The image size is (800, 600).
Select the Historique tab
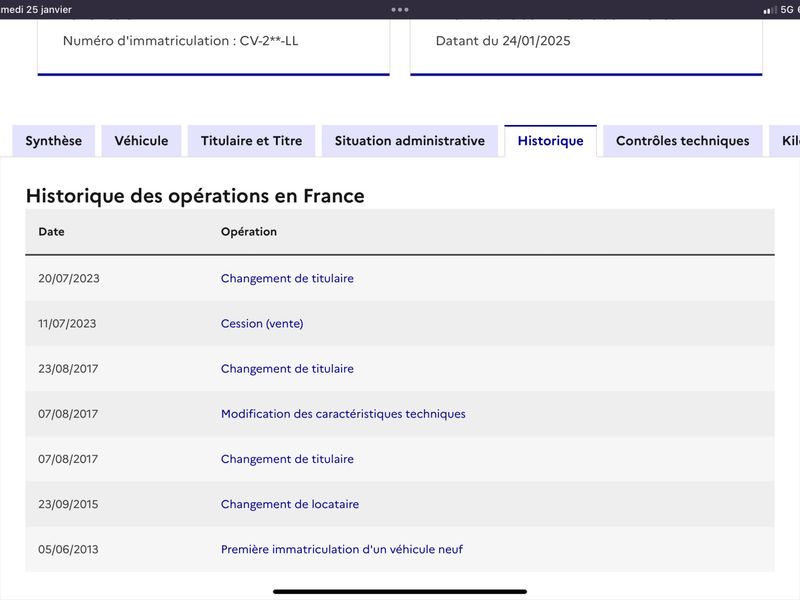[x=551, y=141]
